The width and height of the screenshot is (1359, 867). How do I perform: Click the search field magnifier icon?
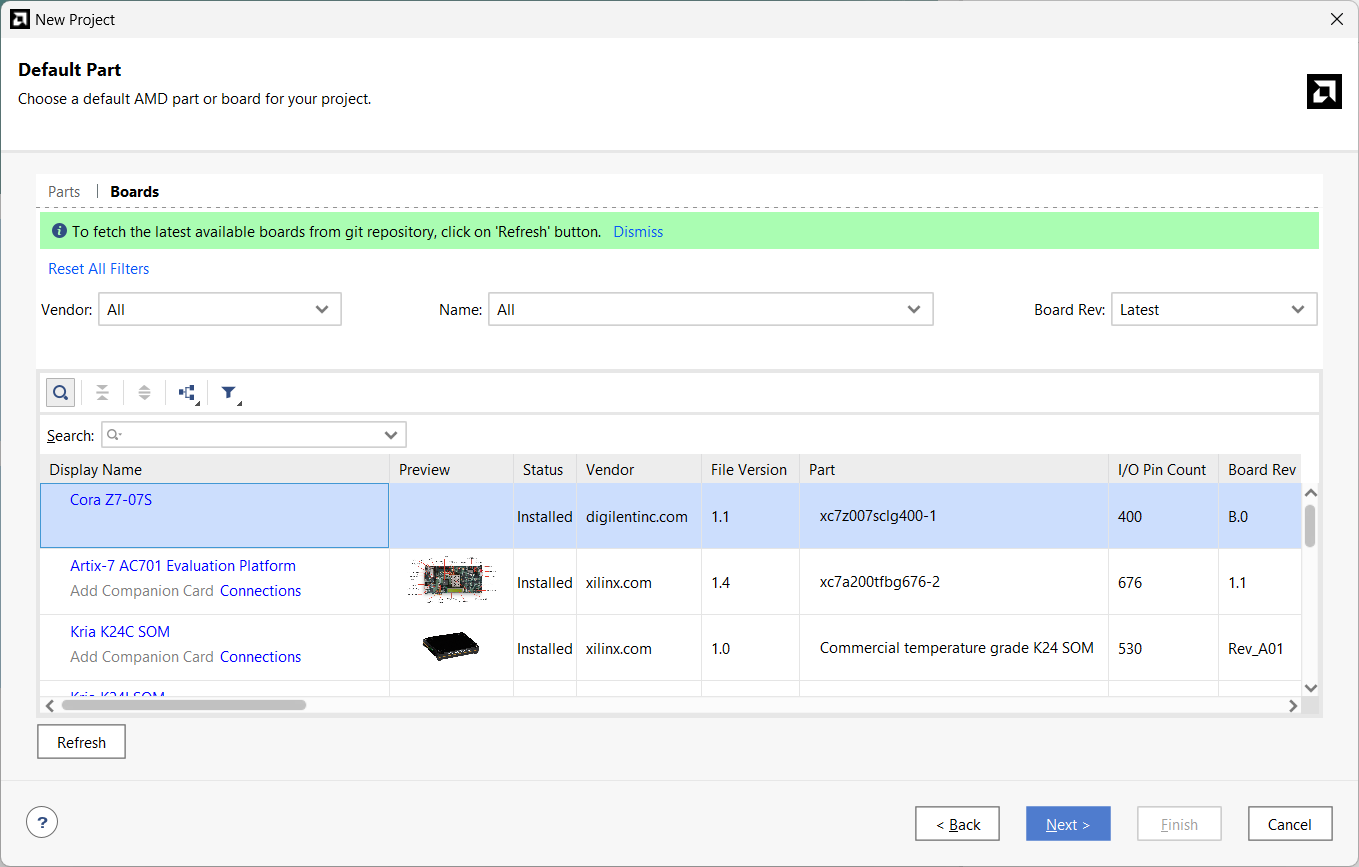(x=114, y=435)
